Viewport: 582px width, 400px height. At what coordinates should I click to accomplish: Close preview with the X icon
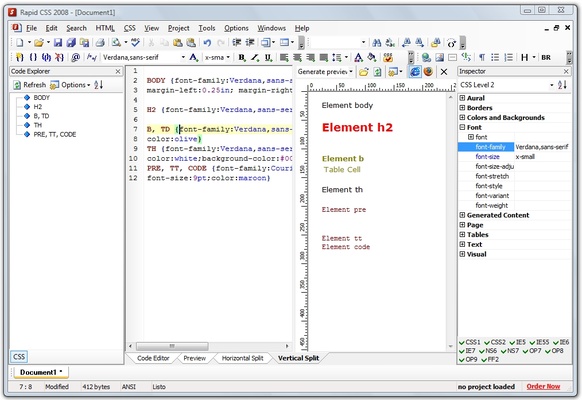pos(444,72)
